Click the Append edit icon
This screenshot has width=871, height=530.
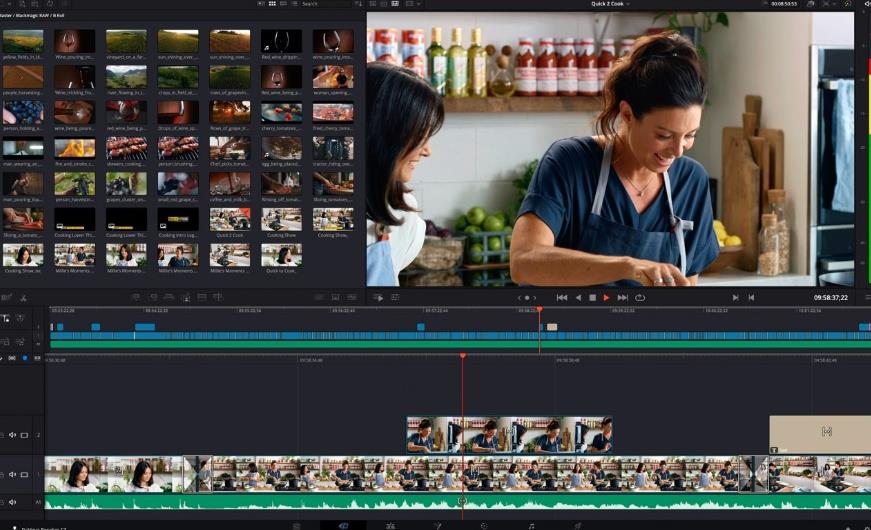[x=153, y=298]
